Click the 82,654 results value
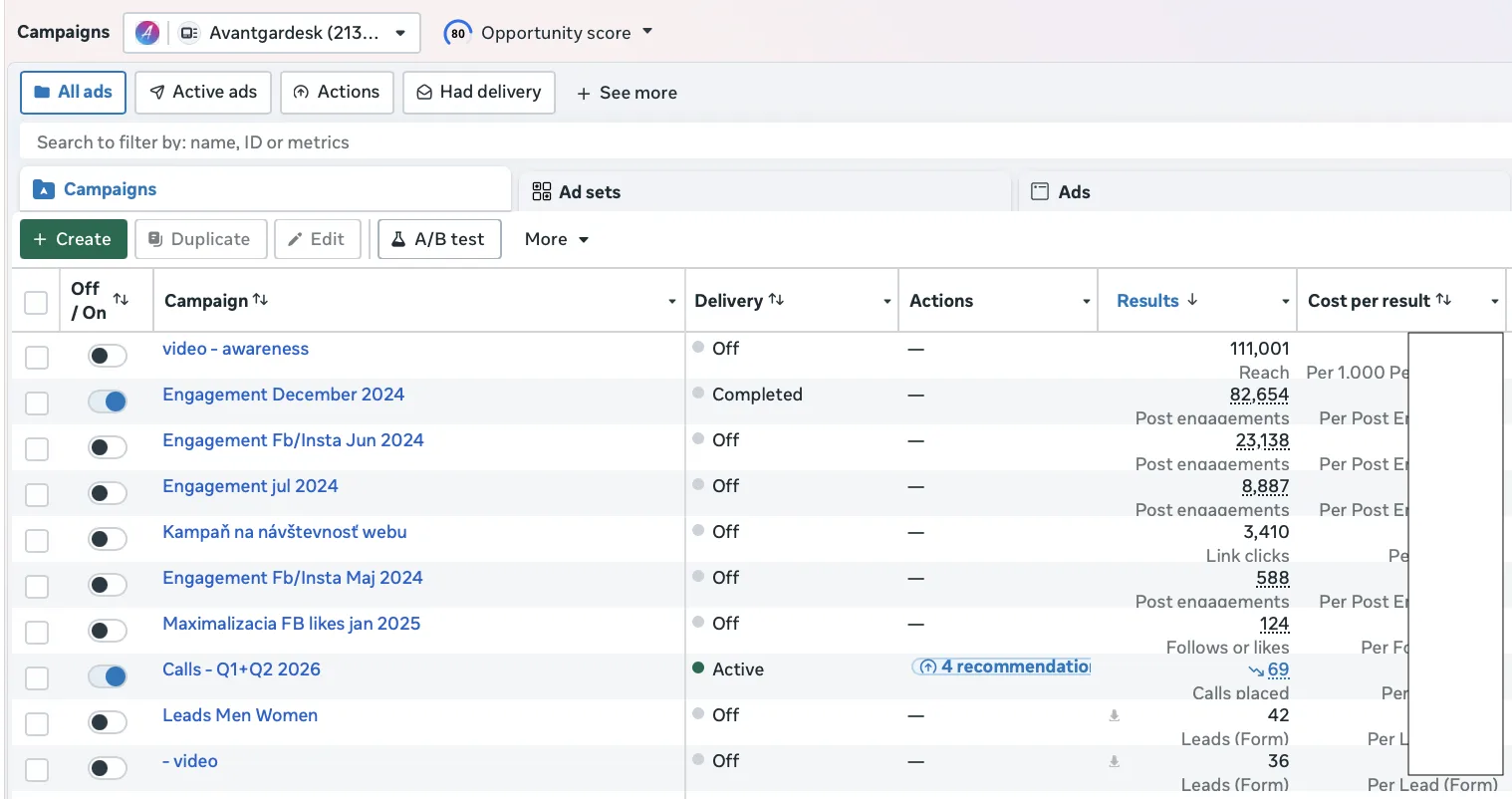The image size is (1512, 799). [x=1259, y=395]
